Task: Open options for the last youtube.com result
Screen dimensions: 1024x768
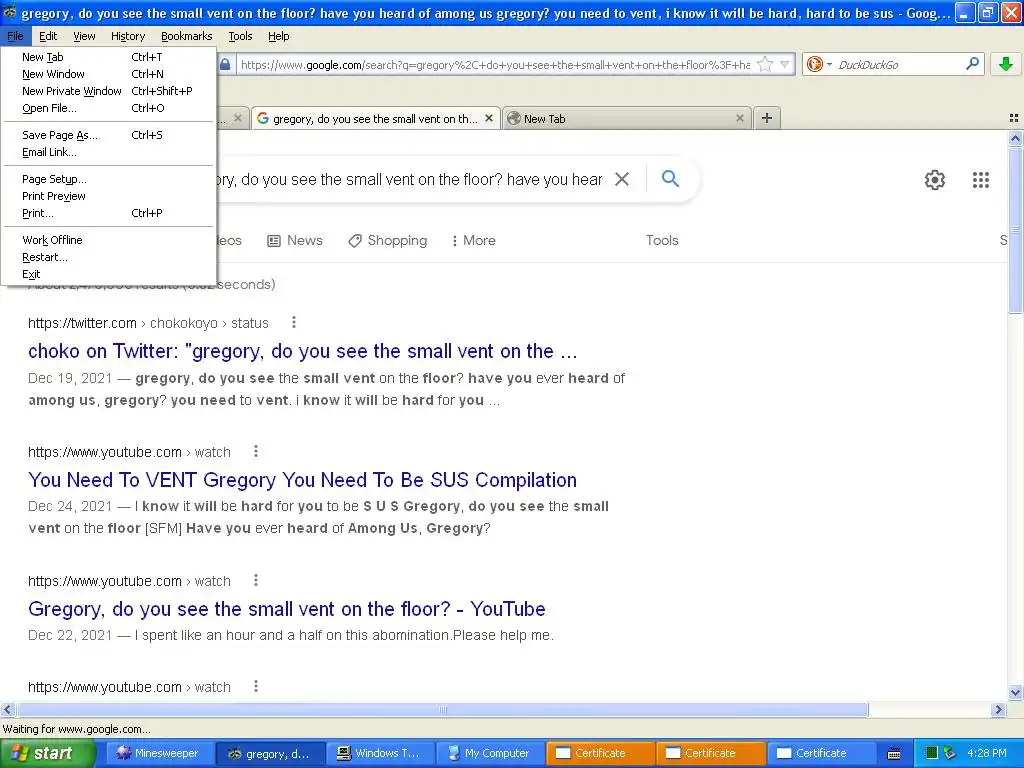Action: (x=256, y=686)
